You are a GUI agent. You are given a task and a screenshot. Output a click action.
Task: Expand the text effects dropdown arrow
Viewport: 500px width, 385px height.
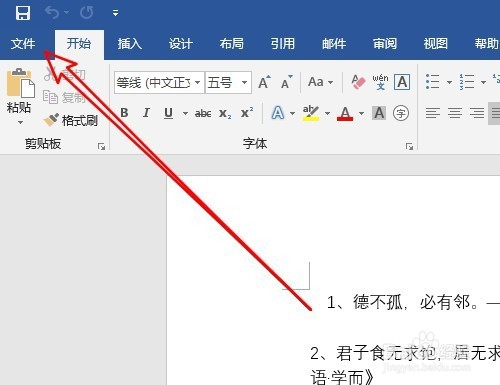point(292,113)
